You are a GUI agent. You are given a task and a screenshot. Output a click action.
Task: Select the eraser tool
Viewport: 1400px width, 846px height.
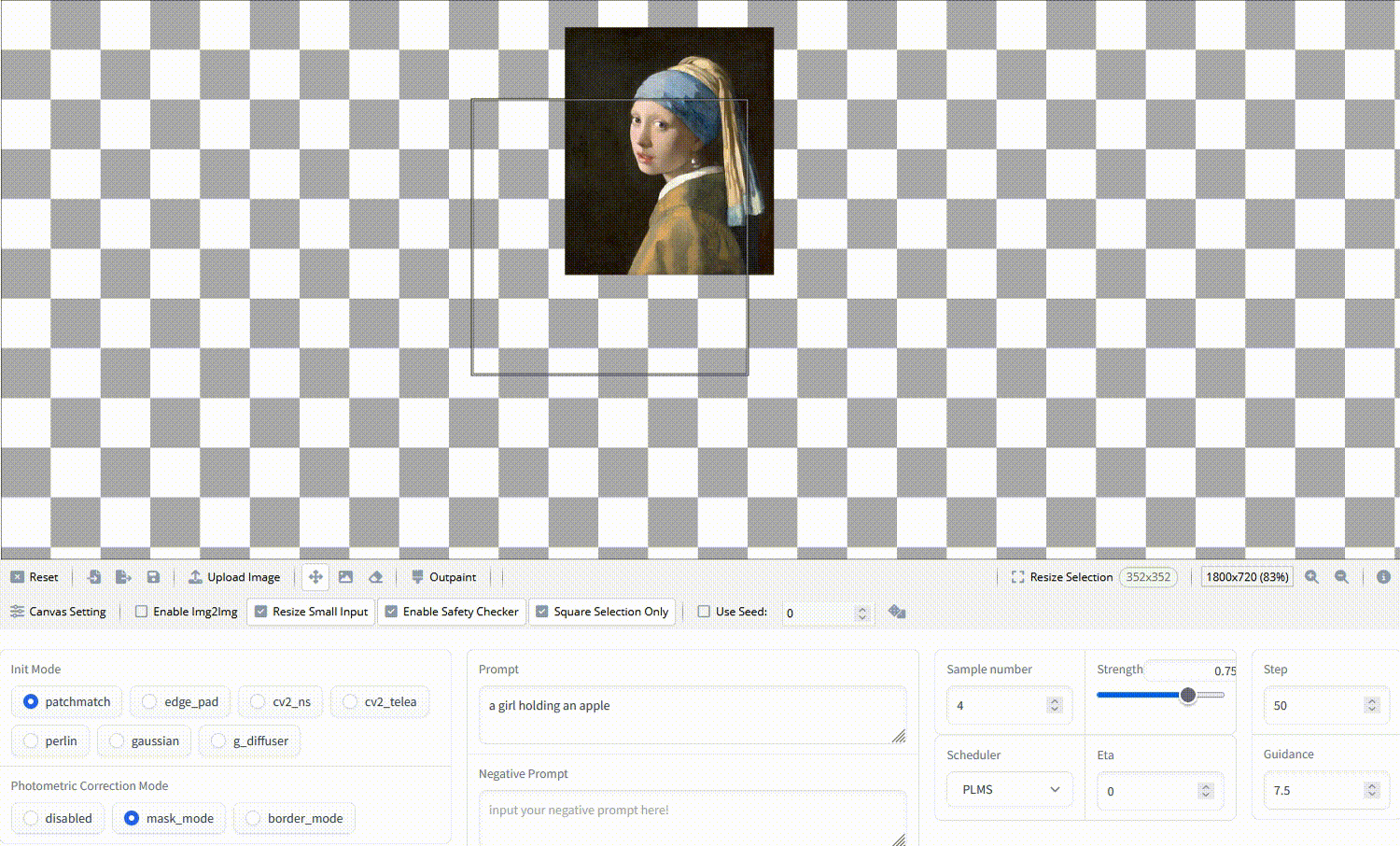coord(375,577)
